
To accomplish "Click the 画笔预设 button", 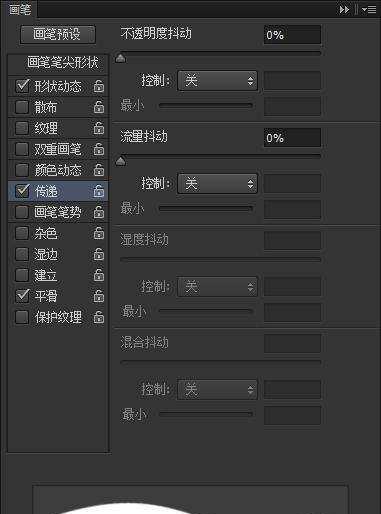I will tap(58, 35).
